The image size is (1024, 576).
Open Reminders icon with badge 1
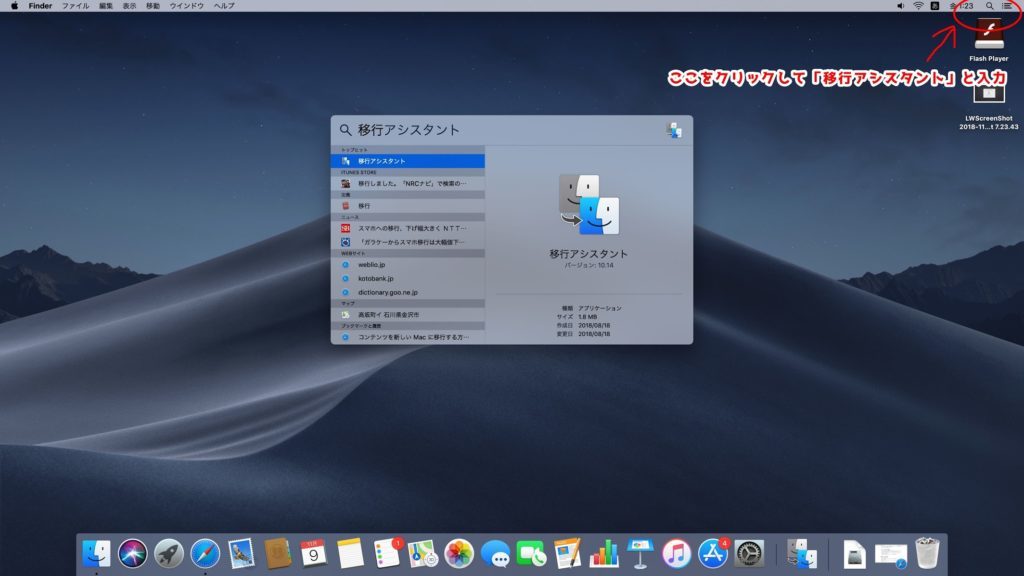pos(387,552)
